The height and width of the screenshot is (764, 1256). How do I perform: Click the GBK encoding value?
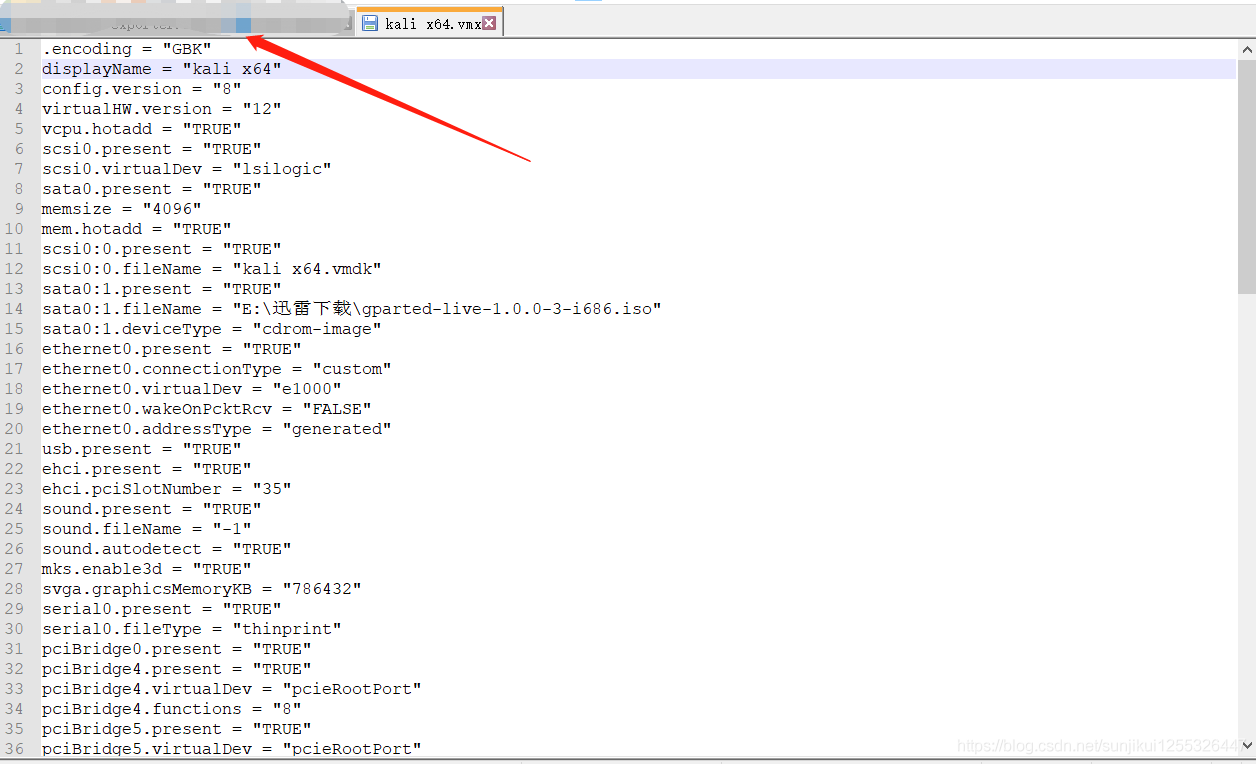click(x=188, y=48)
